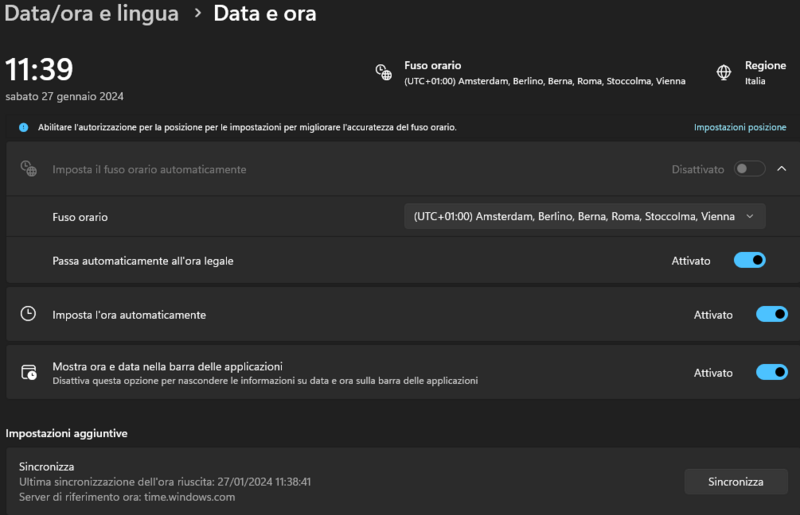
Task: Collapse the automatic time zone section chevron
Action: [x=782, y=169]
